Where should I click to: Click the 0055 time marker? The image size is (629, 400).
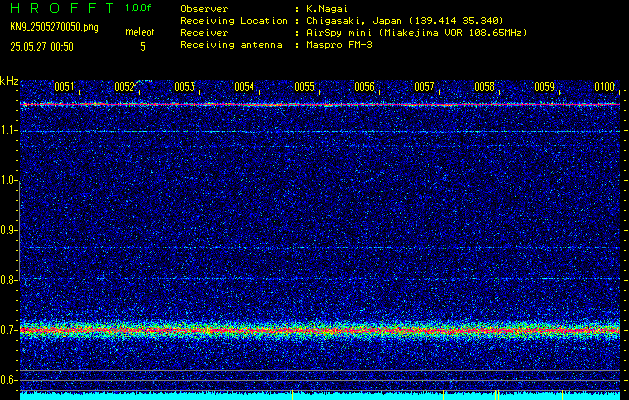tap(304, 87)
